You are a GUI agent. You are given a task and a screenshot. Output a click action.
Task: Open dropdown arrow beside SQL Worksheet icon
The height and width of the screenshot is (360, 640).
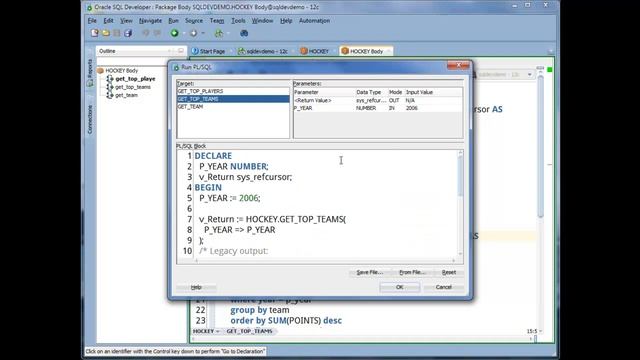click(x=228, y=33)
